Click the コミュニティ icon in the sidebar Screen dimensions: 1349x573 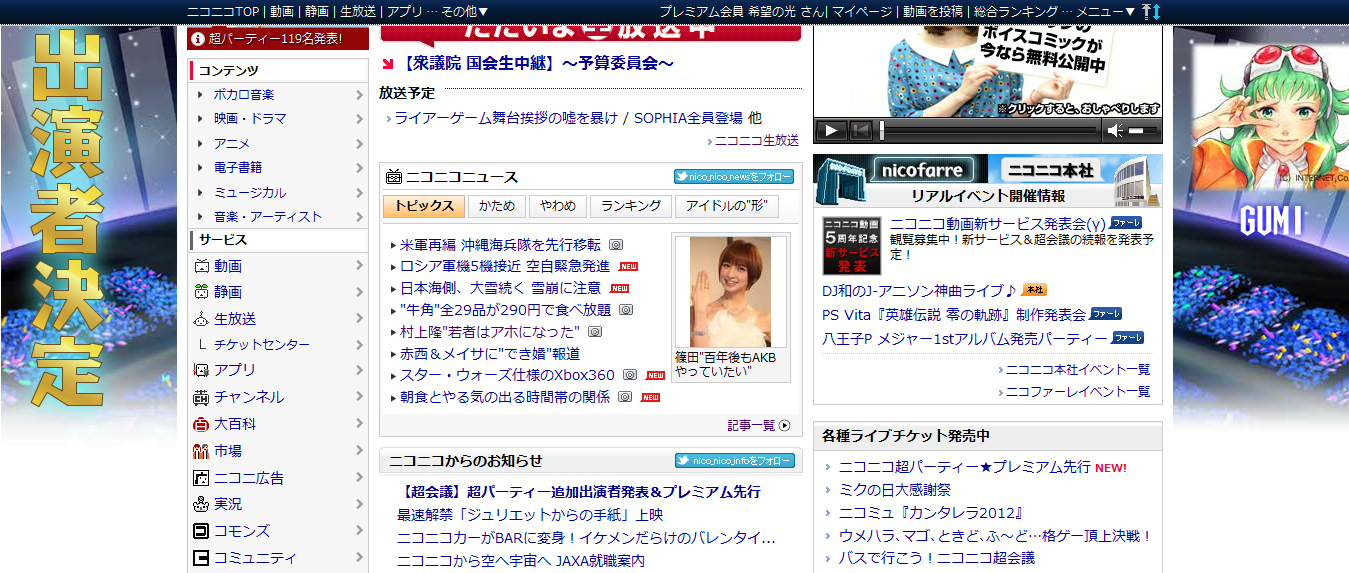click(201, 558)
